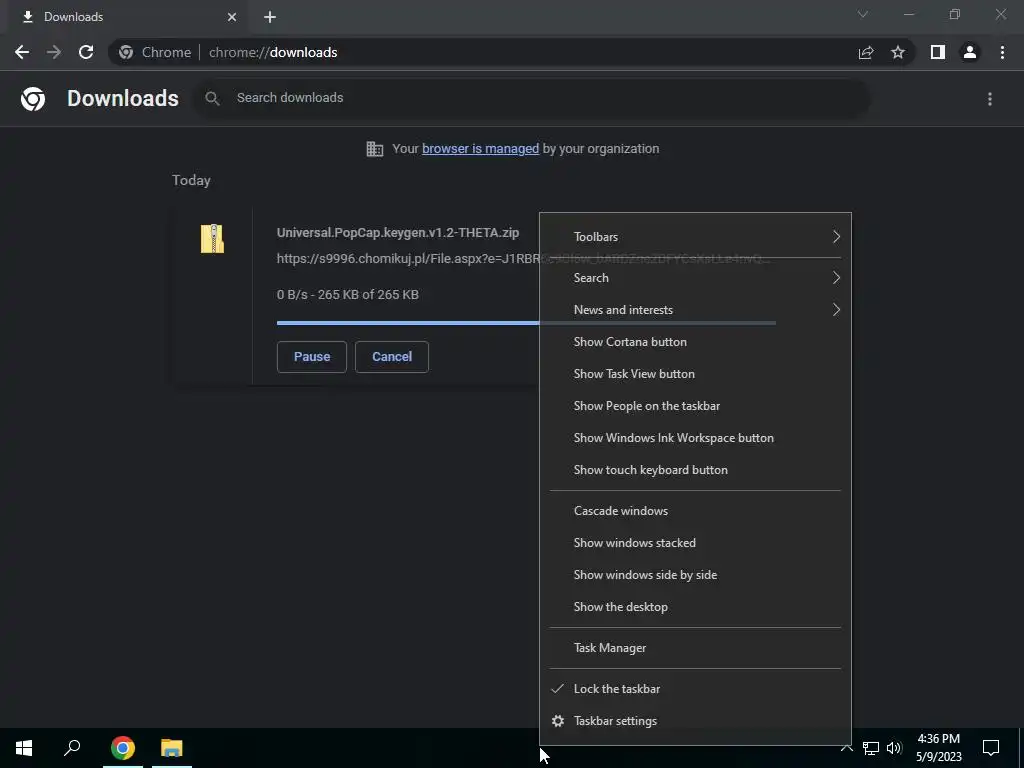Cancel the download

tap(392, 357)
